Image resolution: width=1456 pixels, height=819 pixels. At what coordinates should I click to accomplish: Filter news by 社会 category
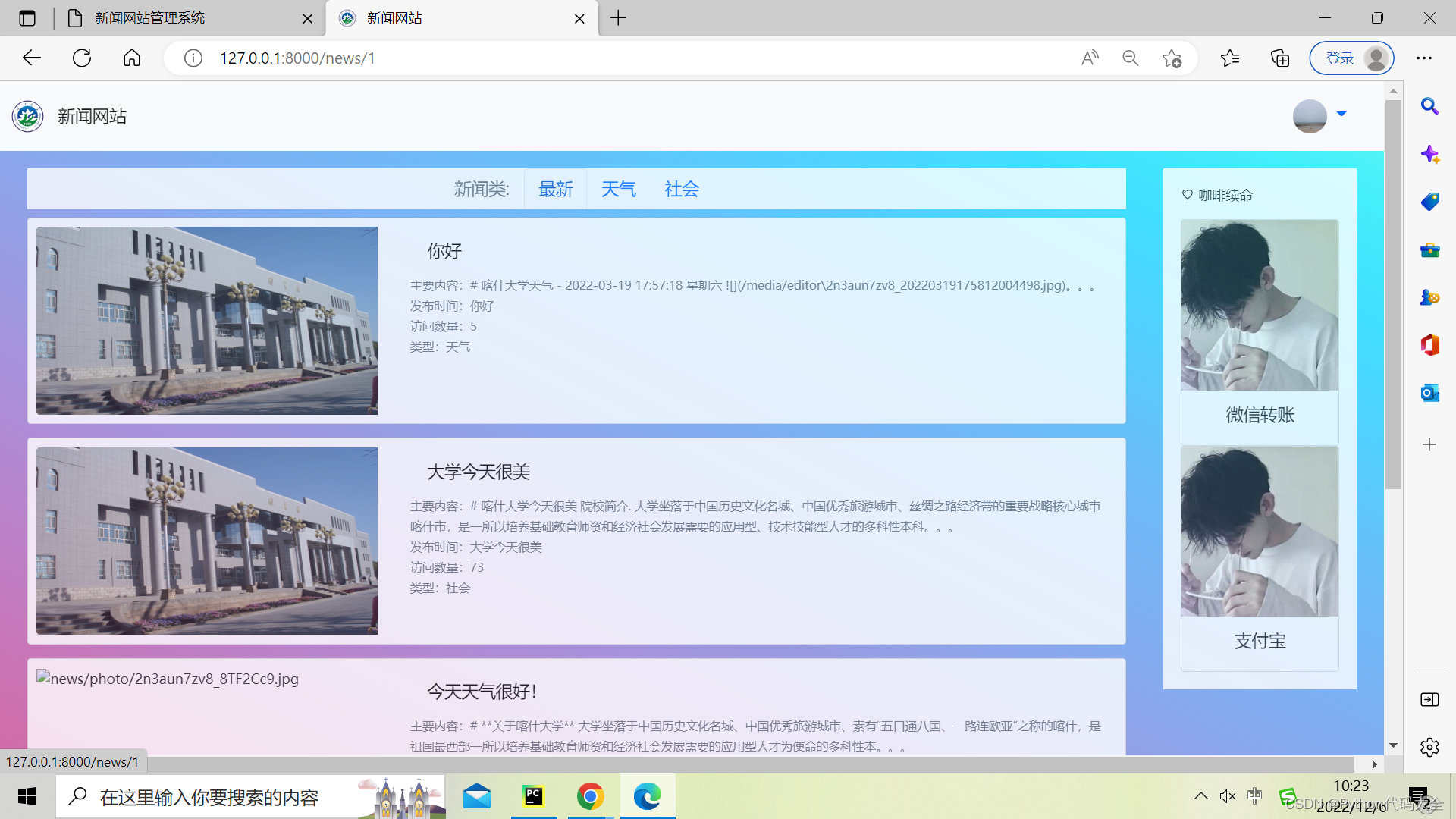pos(681,190)
